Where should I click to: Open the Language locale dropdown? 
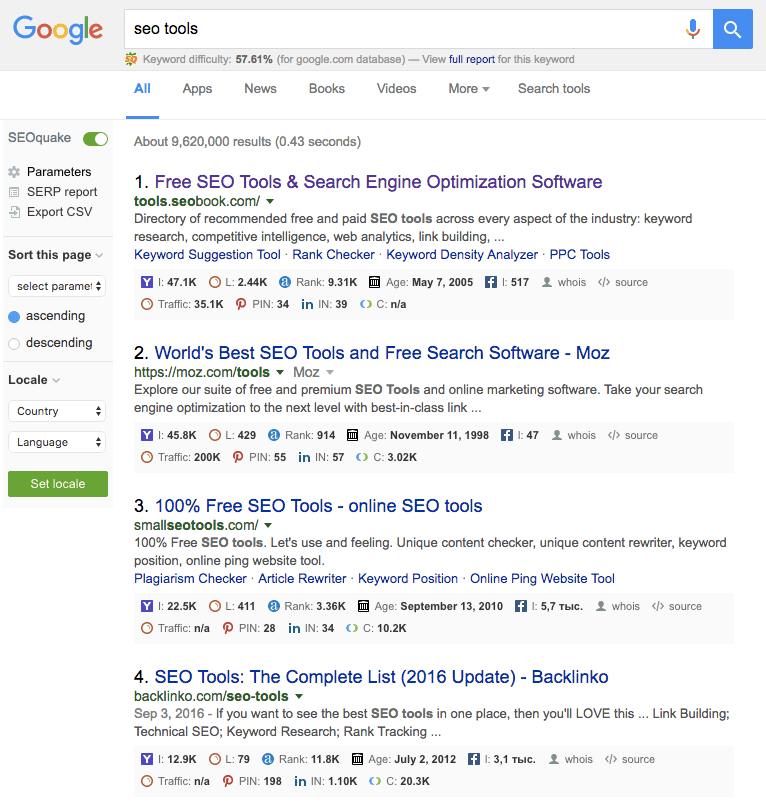click(56, 440)
